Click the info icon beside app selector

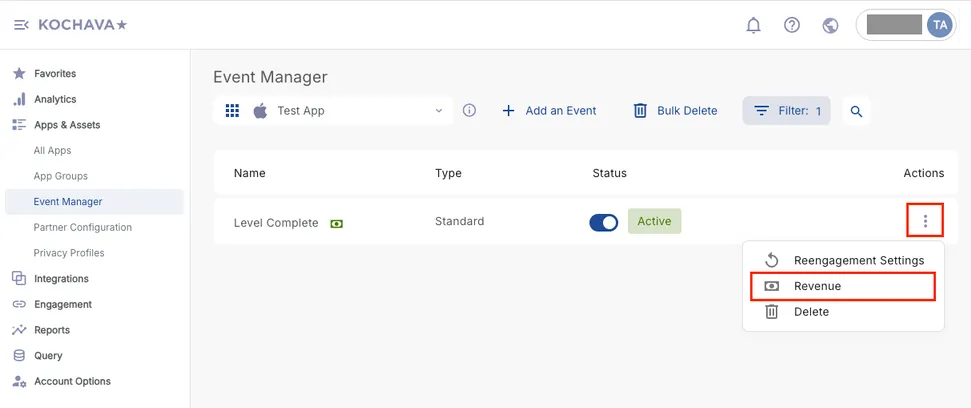[x=469, y=110]
